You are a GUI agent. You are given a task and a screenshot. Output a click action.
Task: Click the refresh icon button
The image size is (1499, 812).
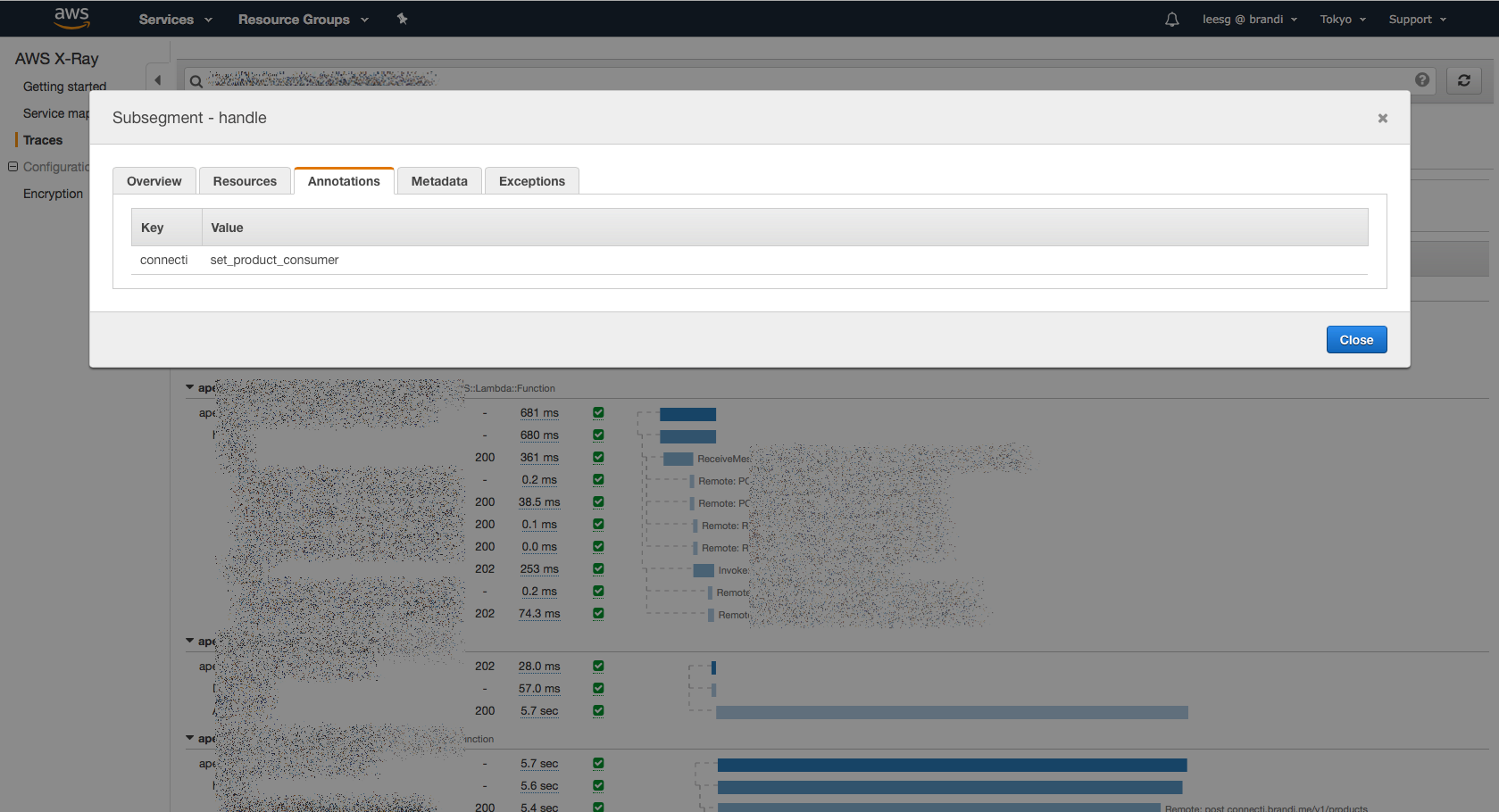[x=1463, y=80]
